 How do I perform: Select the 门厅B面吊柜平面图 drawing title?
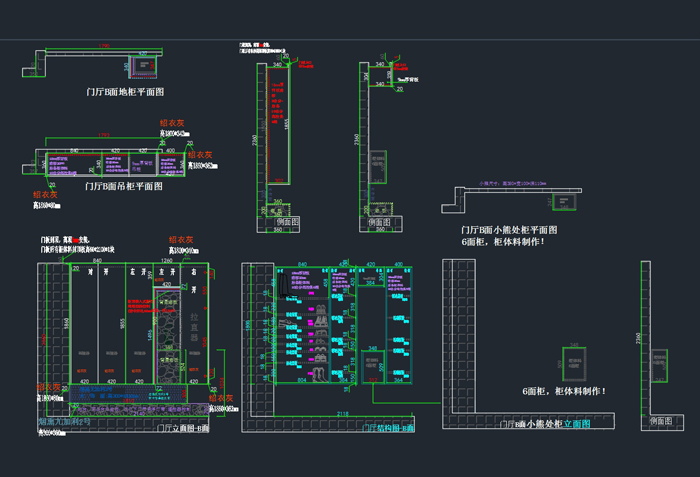[122, 186]
